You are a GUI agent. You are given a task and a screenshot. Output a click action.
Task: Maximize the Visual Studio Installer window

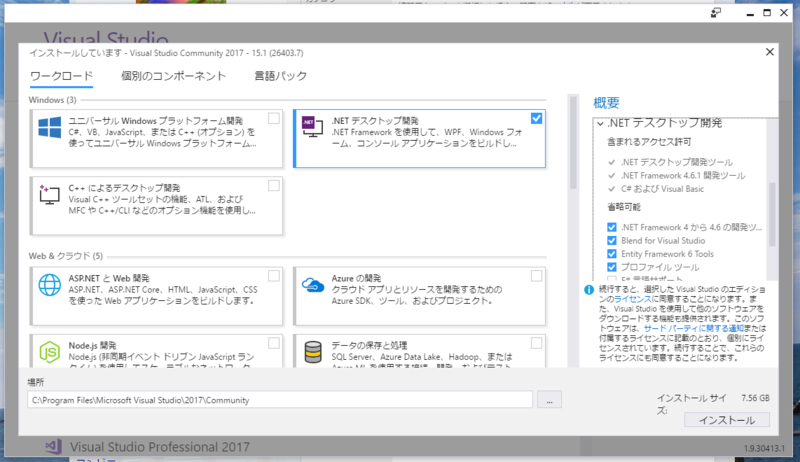pyautogui.click(x=767, y=13)
